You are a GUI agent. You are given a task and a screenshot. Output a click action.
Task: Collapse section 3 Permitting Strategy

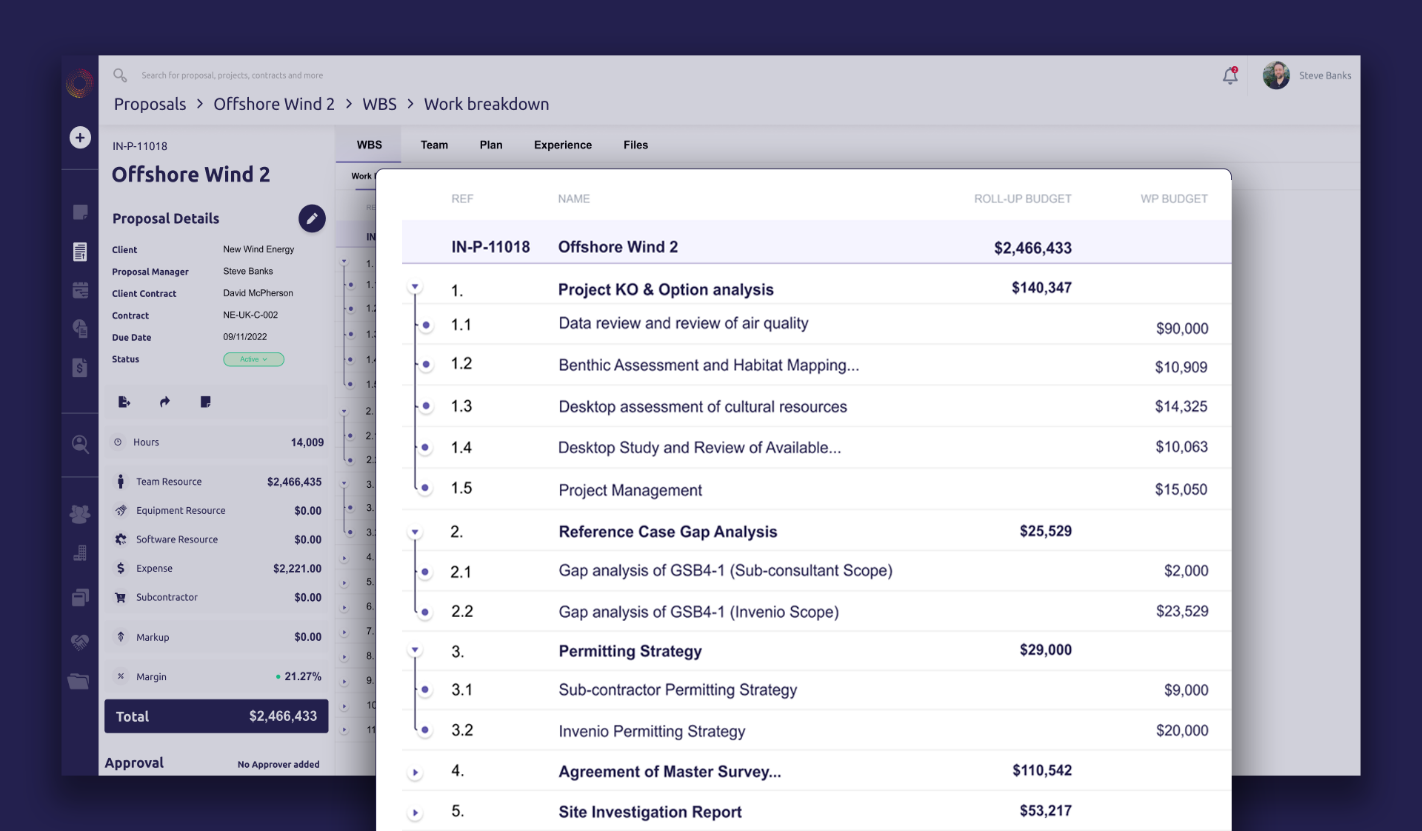coord(415,651)
